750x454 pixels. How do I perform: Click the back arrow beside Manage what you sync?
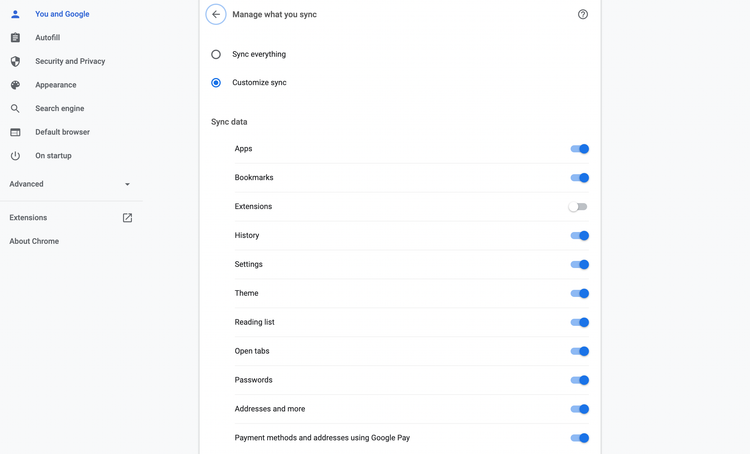(x=216, y=15)
